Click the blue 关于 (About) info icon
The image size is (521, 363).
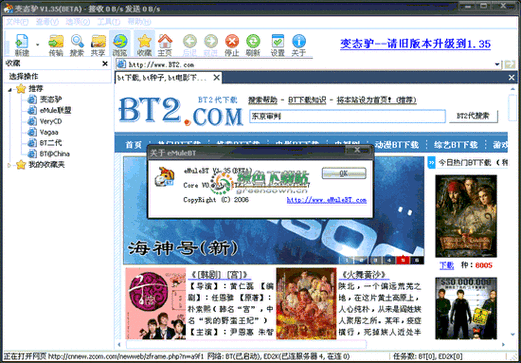(299, 45)
